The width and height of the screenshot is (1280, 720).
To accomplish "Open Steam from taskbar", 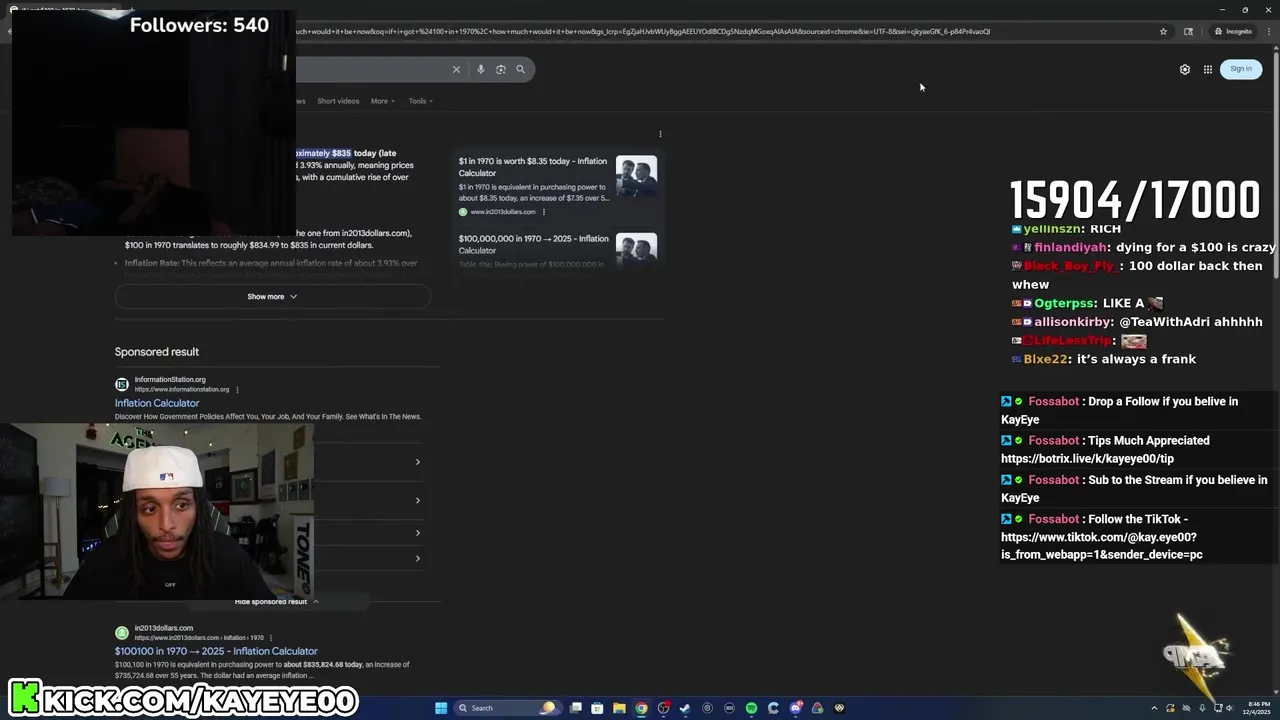I will (685, 708).
